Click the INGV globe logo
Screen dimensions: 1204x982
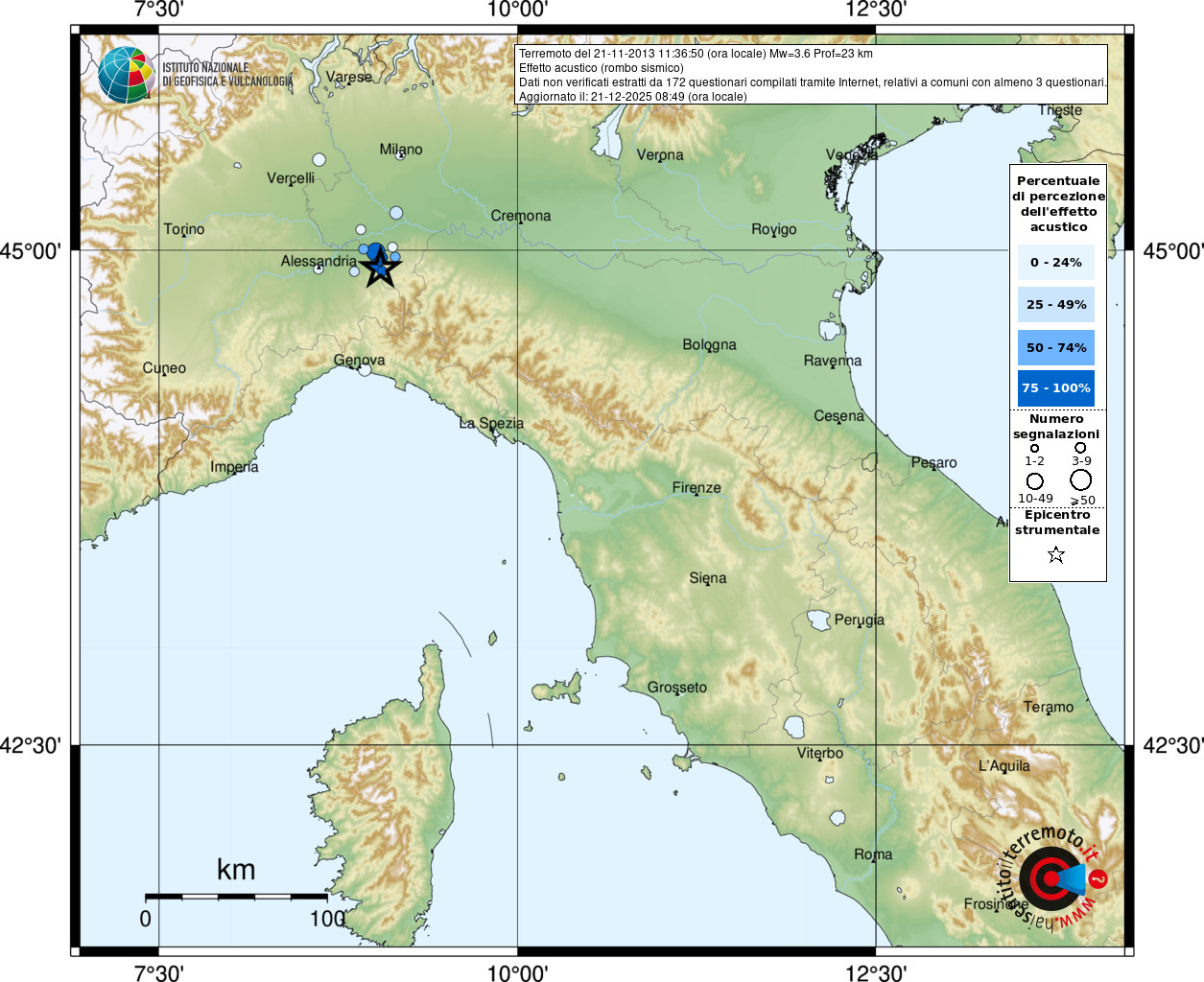126,74
